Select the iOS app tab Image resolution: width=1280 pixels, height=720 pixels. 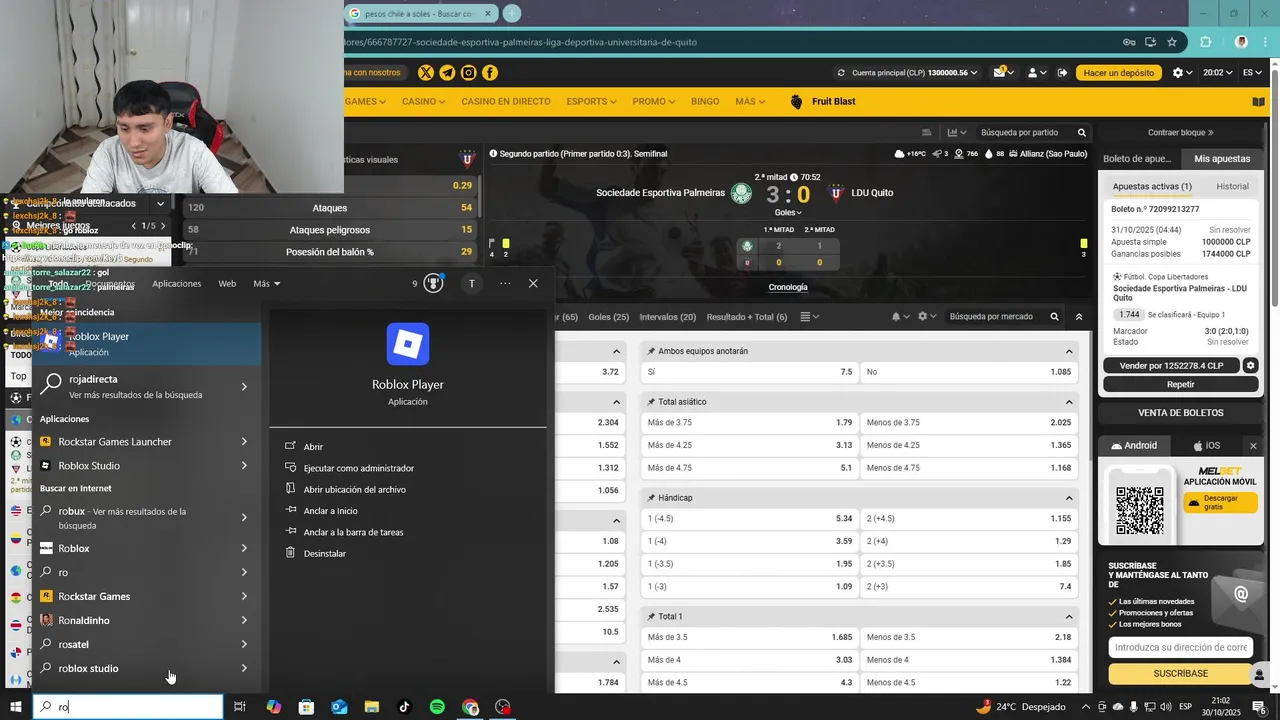click(1206, 446)
